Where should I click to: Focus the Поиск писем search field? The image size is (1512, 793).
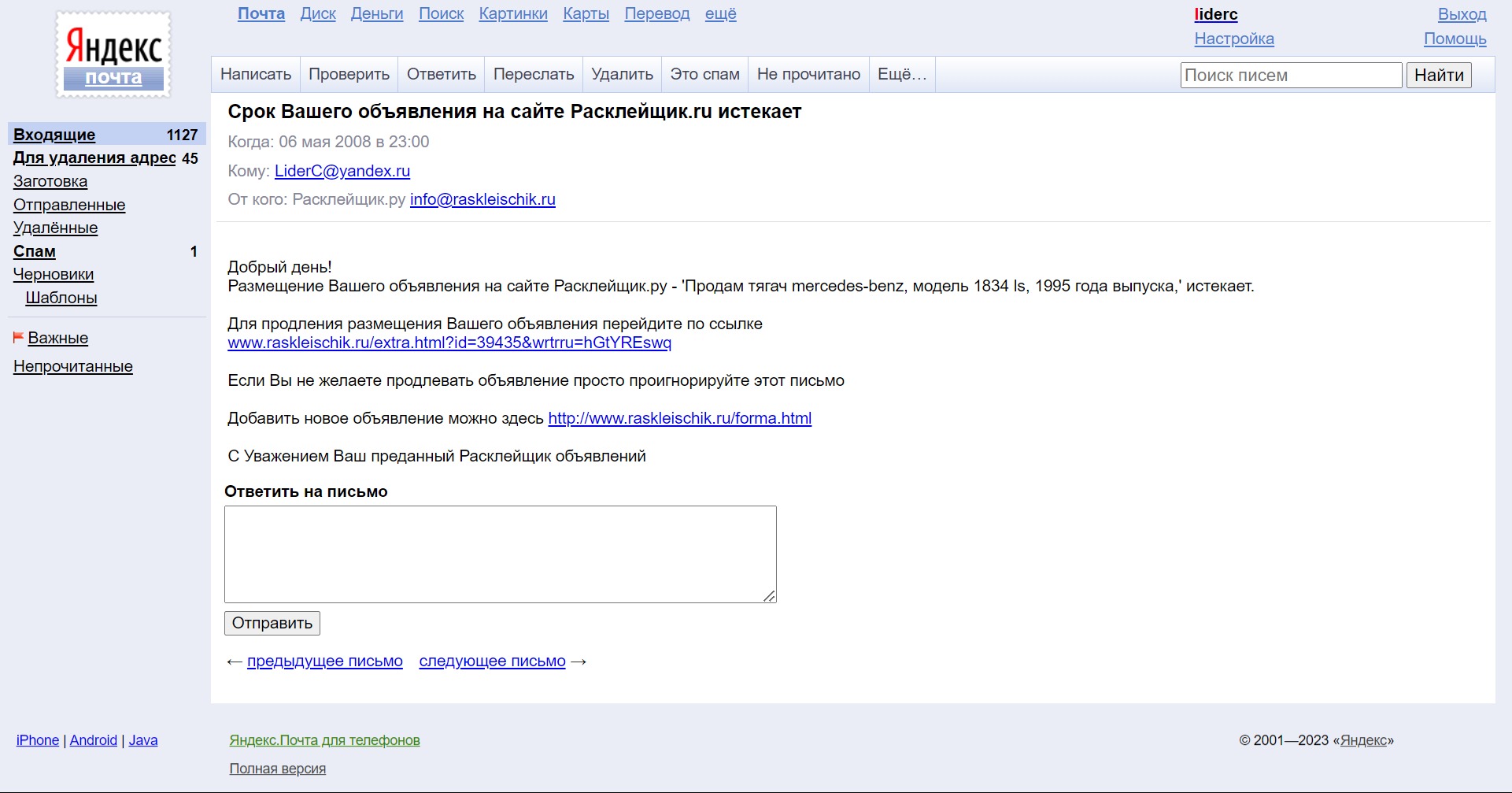click(x=1291, y=75)
